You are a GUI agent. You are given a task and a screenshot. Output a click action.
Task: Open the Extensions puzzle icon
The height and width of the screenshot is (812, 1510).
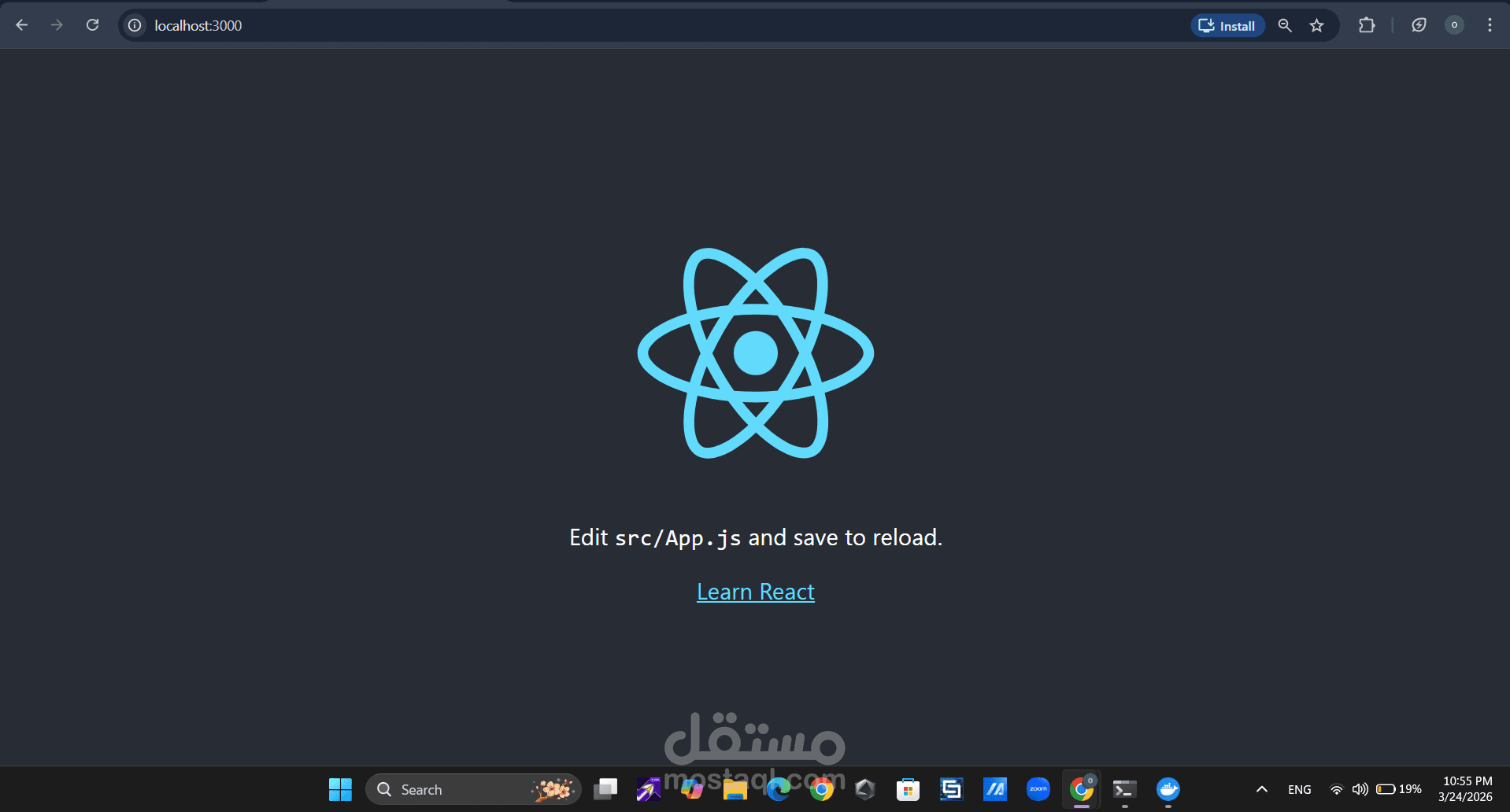tap(1367, 25)
